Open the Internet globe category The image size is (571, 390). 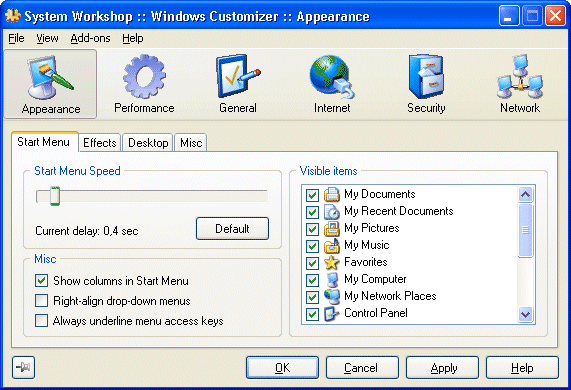coord(332,84)
